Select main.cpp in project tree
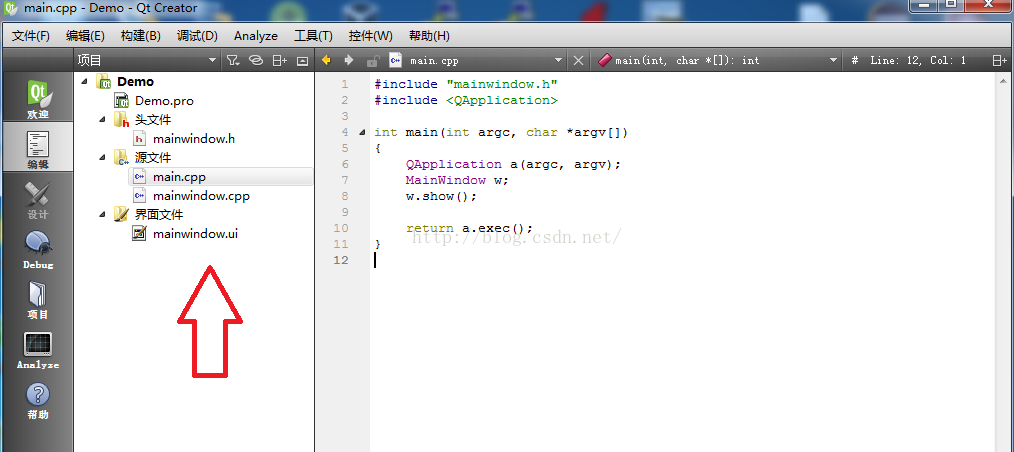 click(179, 177)
